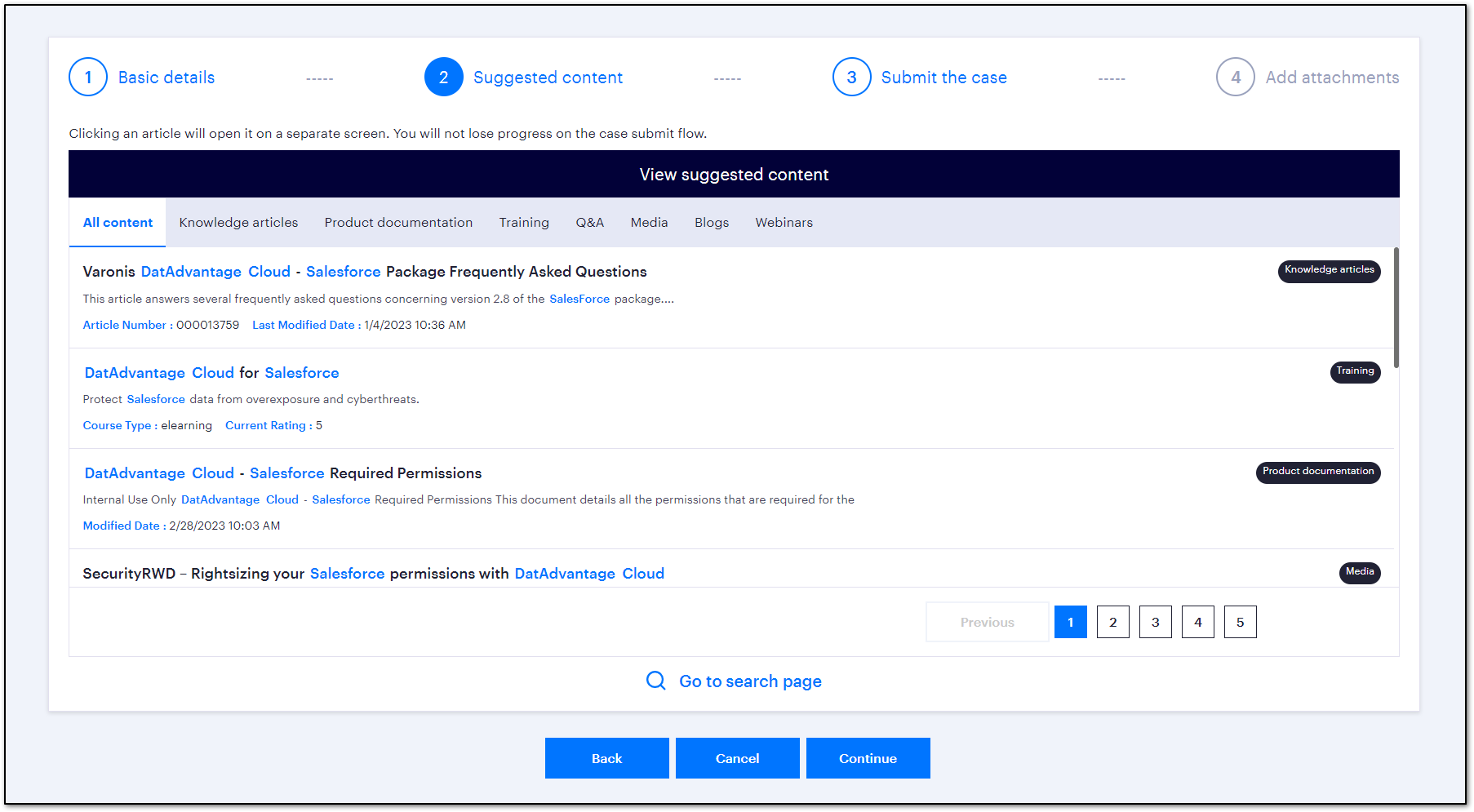1474x812 pixels.
Task: Switch to the All content tab
Action: tap(118, 222)
